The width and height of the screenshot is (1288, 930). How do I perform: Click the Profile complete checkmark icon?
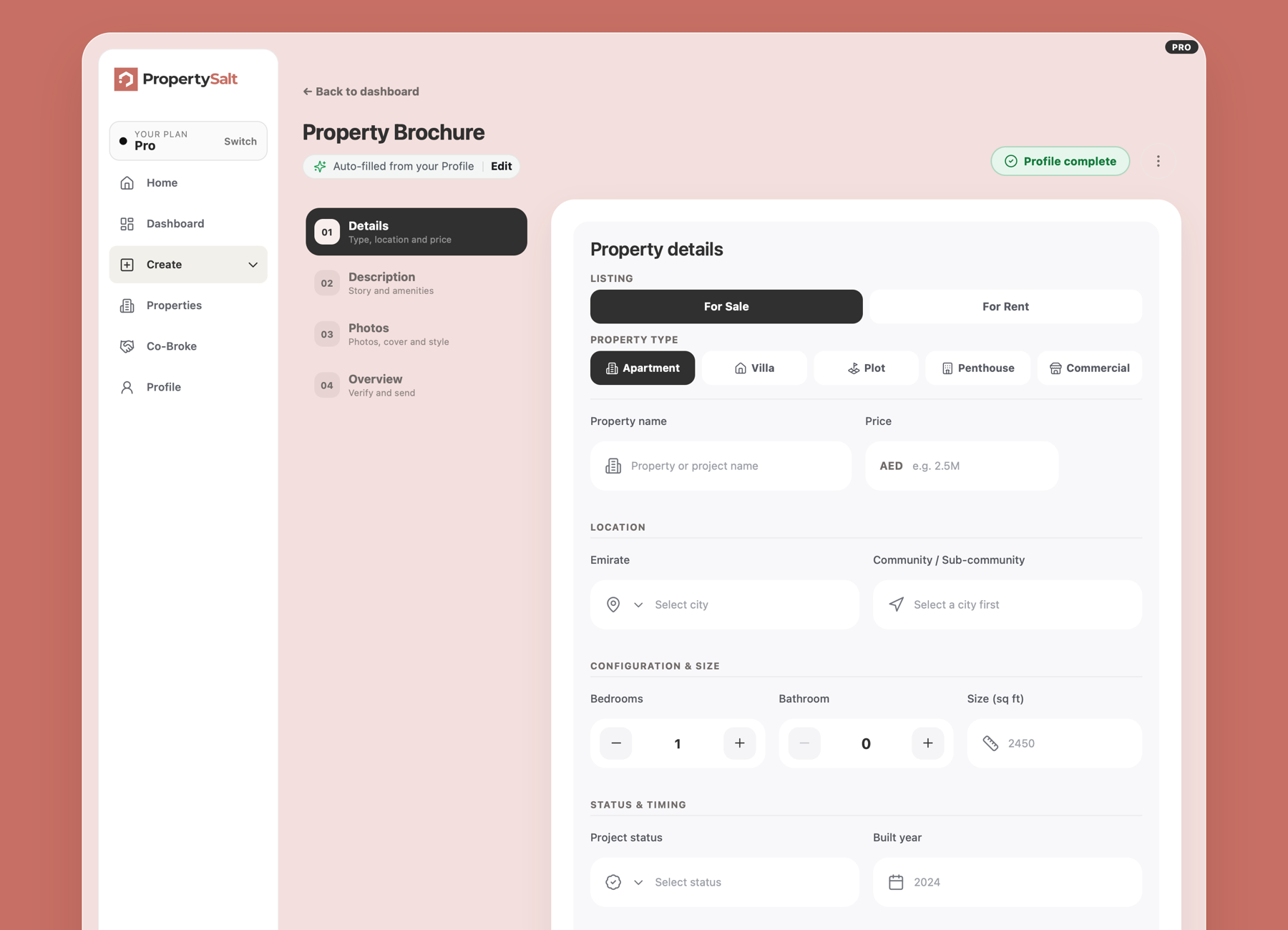pos(1011,162)
